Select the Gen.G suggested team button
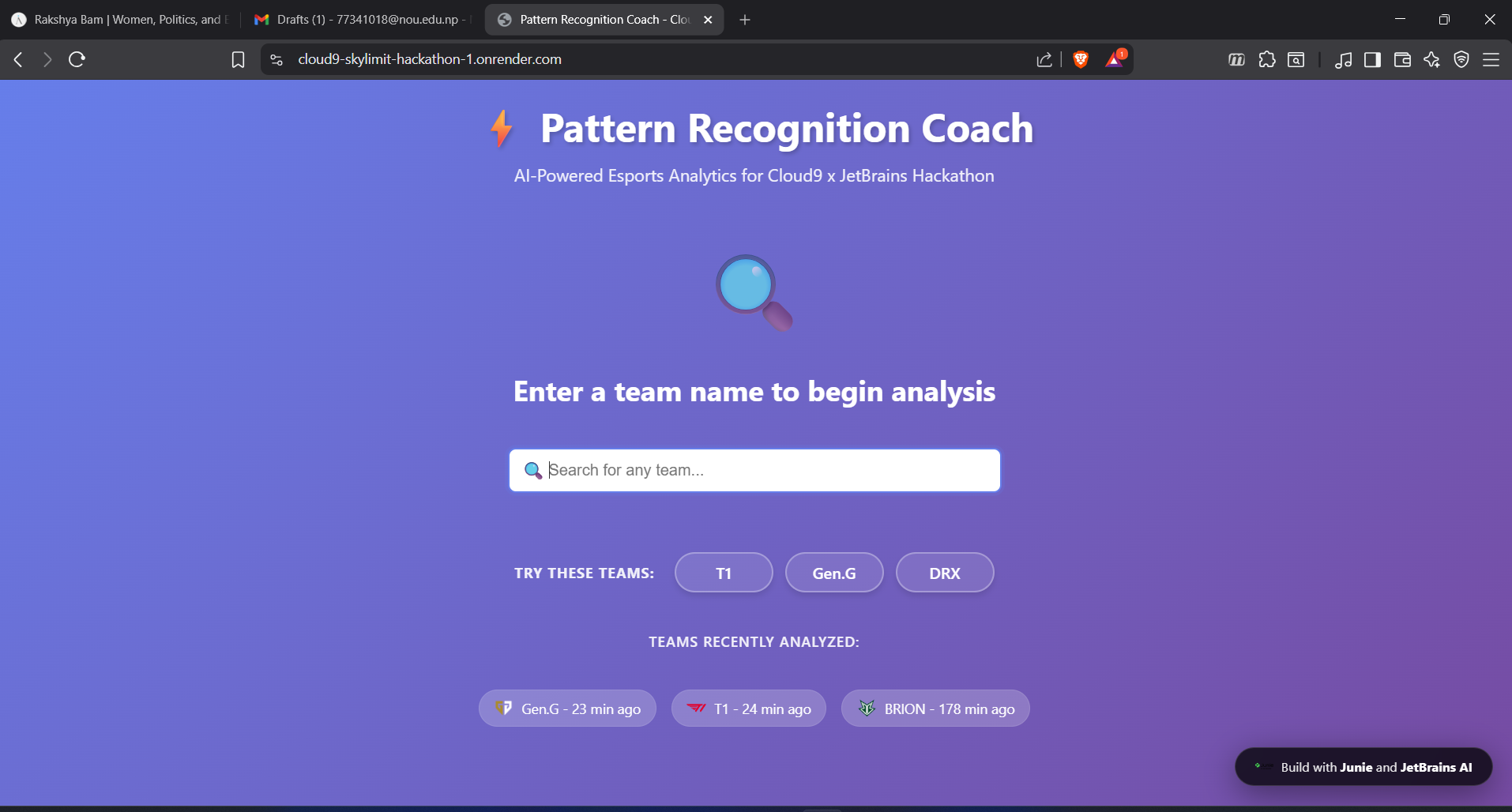Screen dimensions: 1512x812 click(x=833, y=573)
